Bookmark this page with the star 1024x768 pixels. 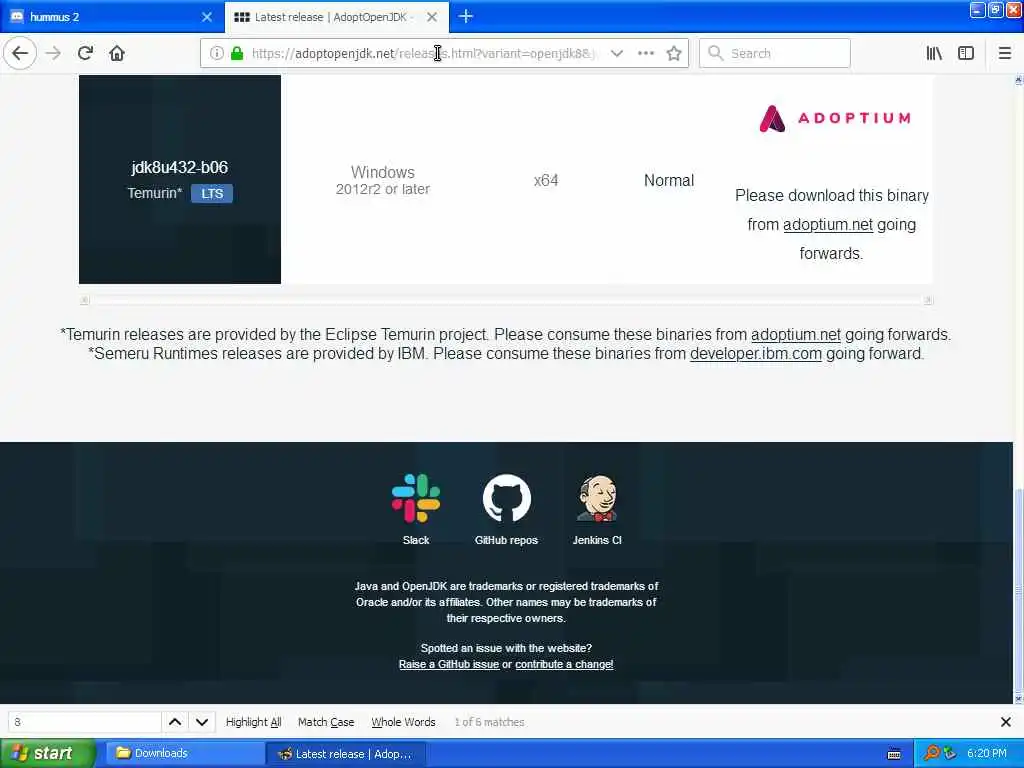pyautogui.click(x=674, y=53)
